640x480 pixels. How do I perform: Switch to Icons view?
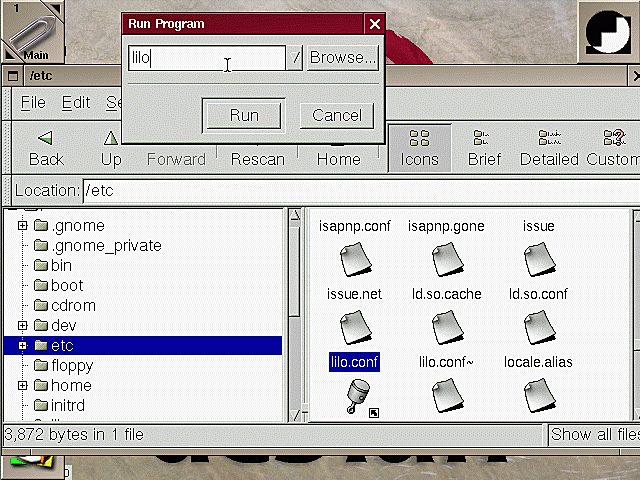coord(419,149)
